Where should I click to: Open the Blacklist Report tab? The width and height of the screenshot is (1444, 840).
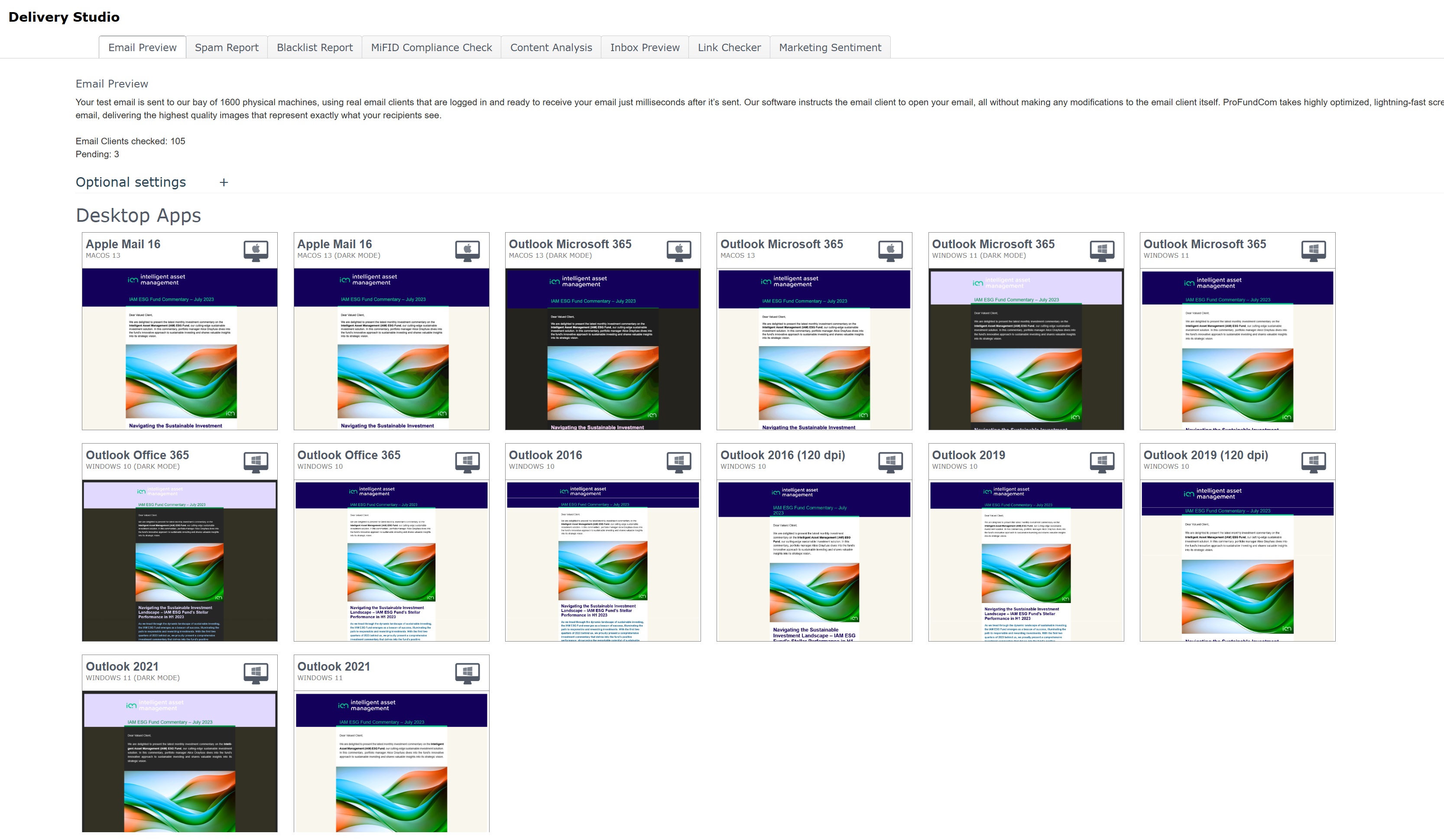(x=315, y=48)
